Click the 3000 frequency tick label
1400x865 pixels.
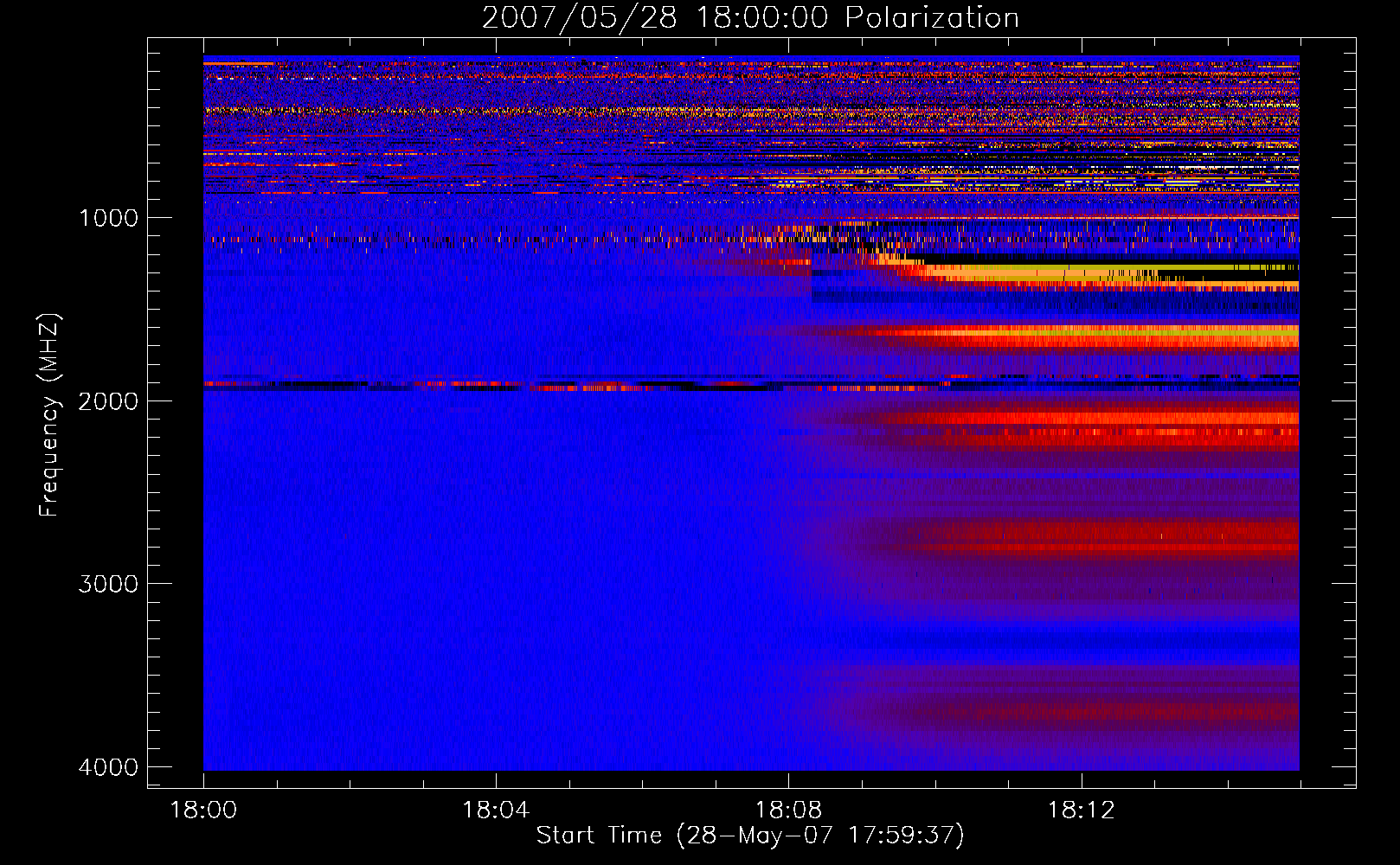108,584
